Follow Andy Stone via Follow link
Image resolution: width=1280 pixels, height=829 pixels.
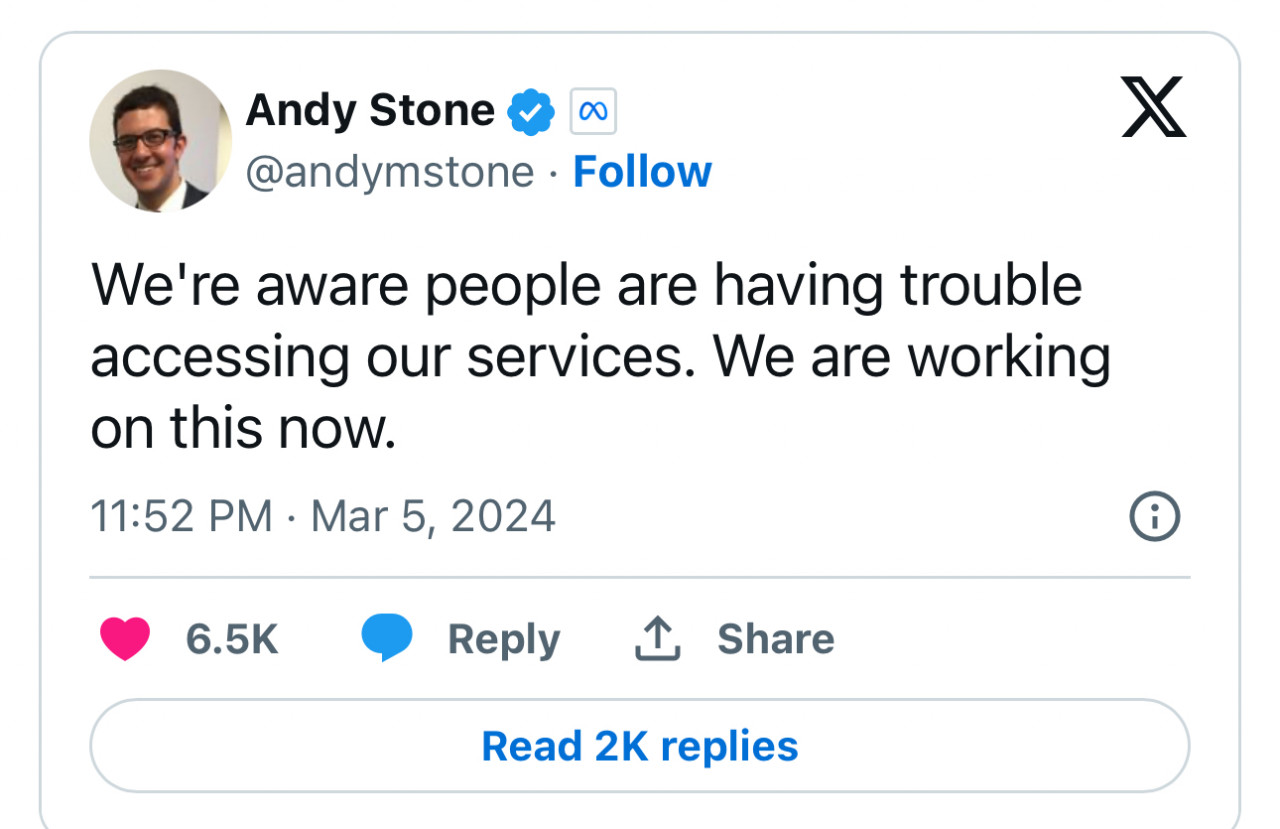(x=642, y=172)
